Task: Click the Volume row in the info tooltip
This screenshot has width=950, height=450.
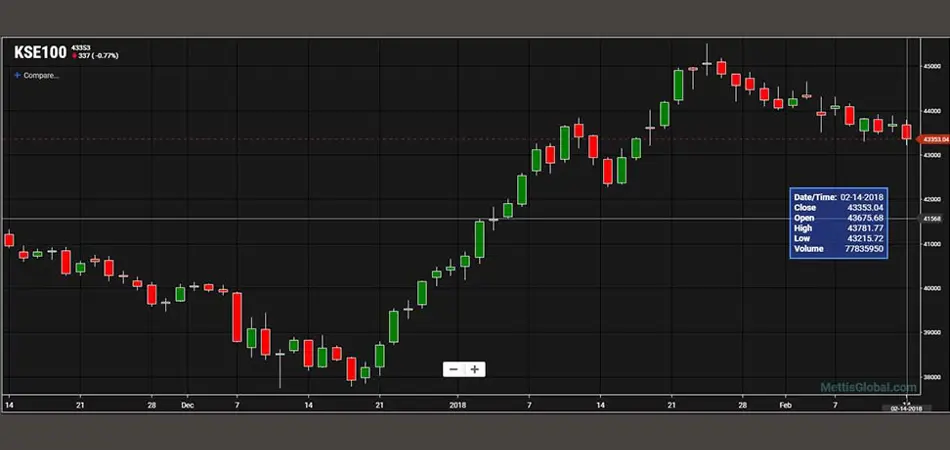Action: tap(838, 248)
